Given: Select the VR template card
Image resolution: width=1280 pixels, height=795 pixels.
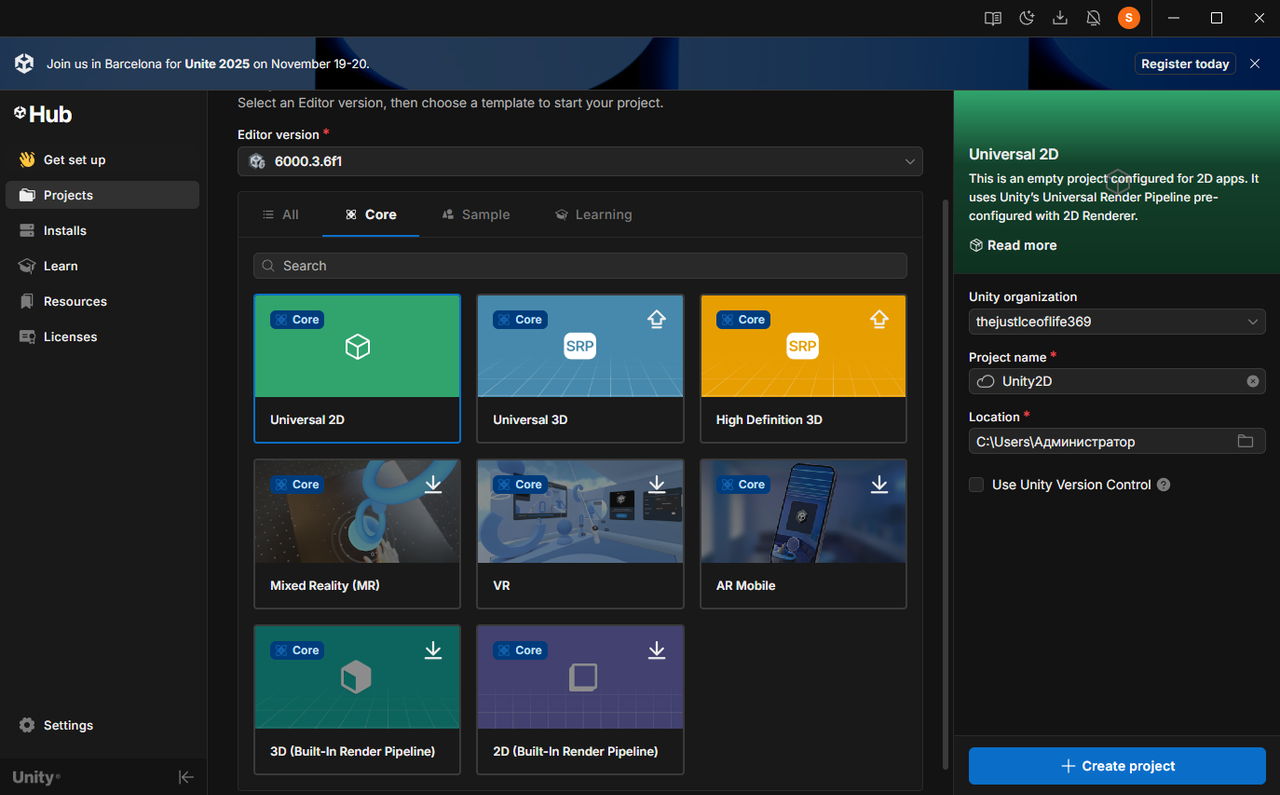Looking at the screenshot, I should [580, 534].
